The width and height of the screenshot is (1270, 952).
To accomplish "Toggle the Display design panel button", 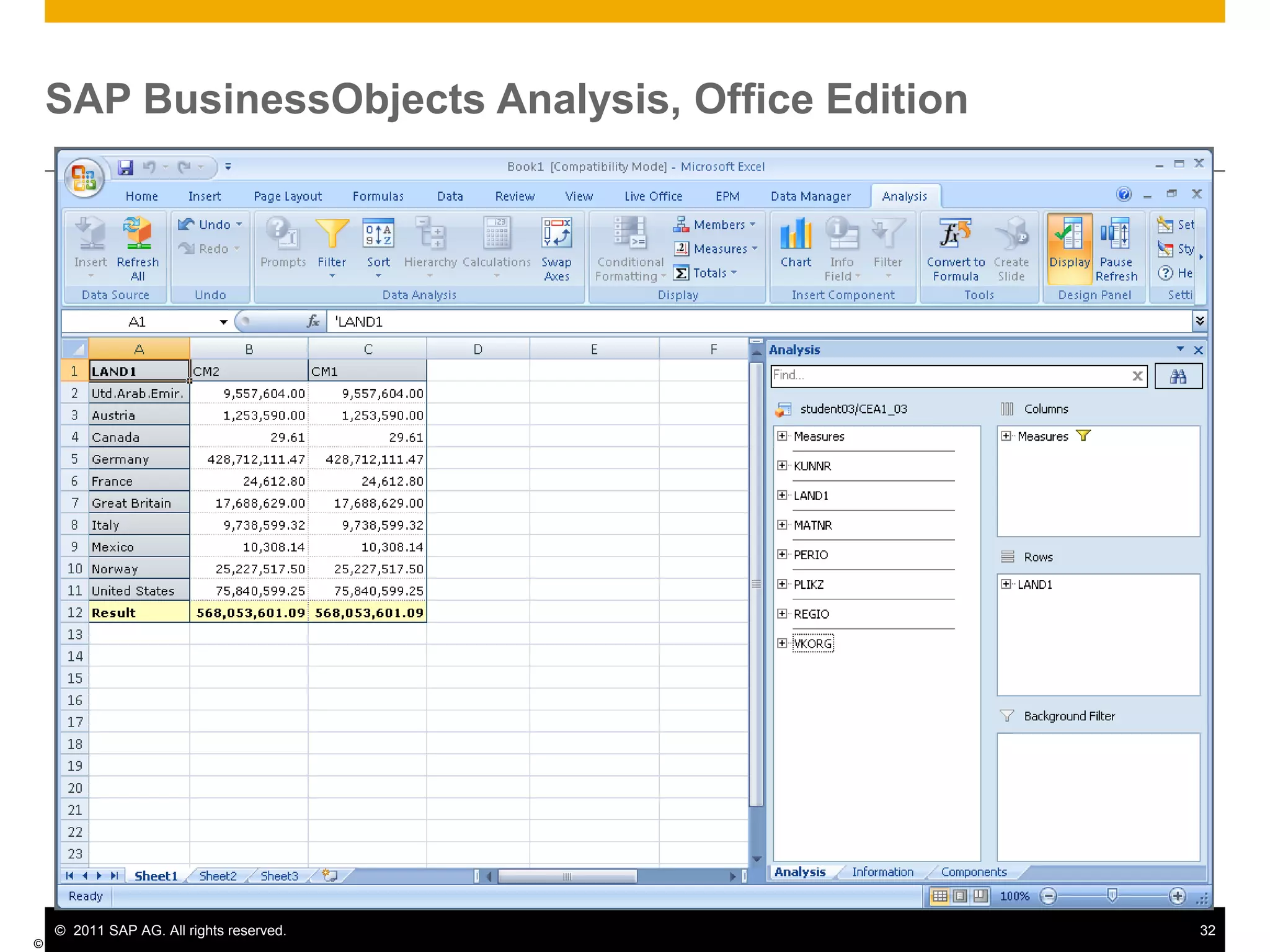I will [1070, 248].
